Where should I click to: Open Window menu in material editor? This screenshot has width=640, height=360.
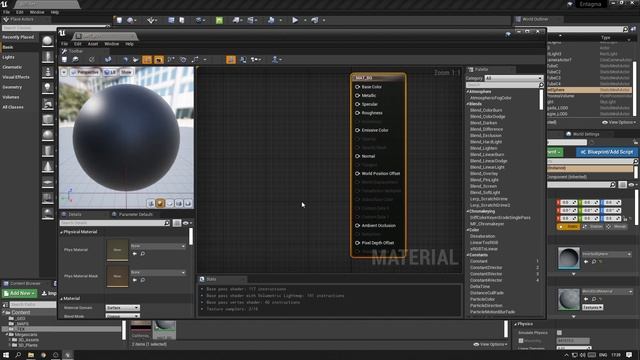[111, 44]
